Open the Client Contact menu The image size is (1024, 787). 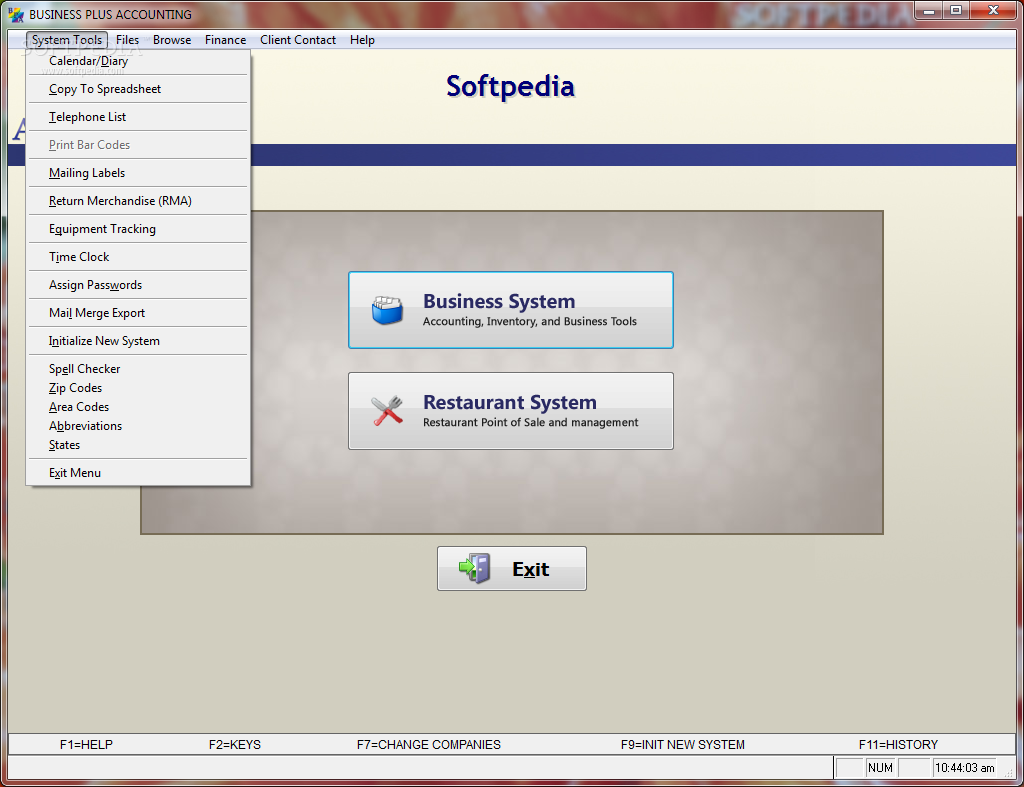pyautogui.click(x=298, y=40)
